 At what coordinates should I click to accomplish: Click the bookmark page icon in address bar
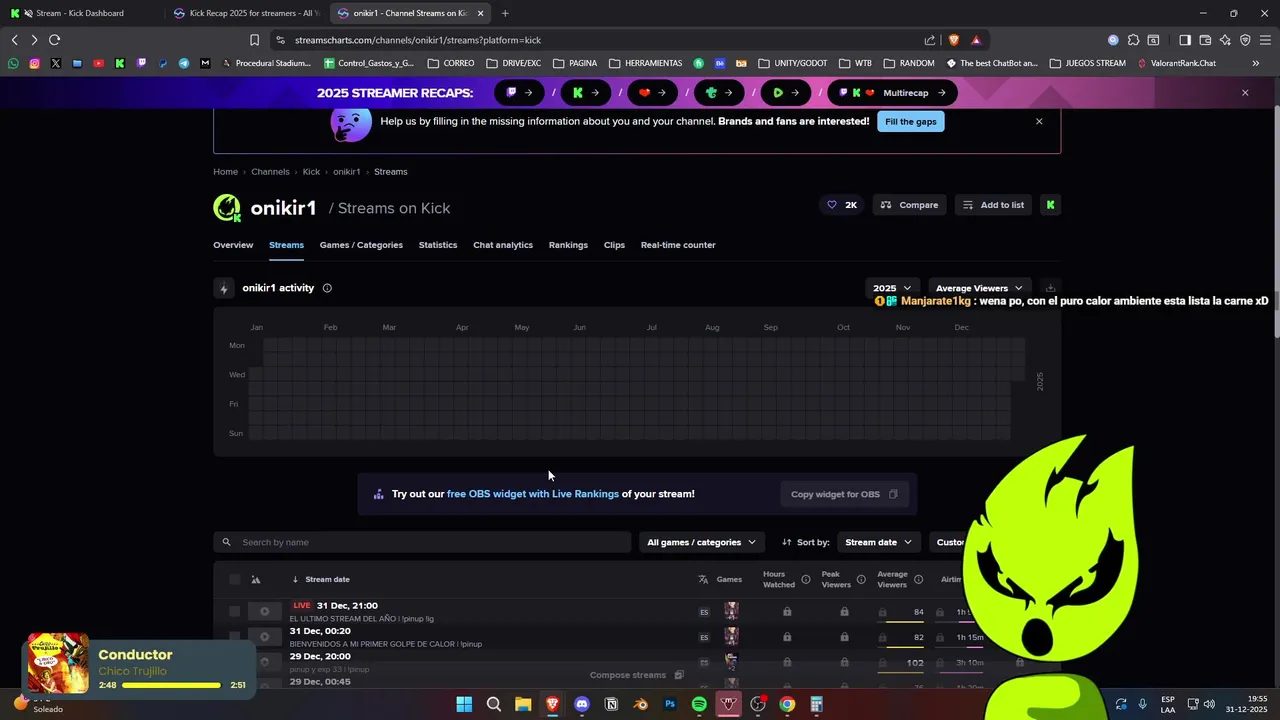coord(254,40)
